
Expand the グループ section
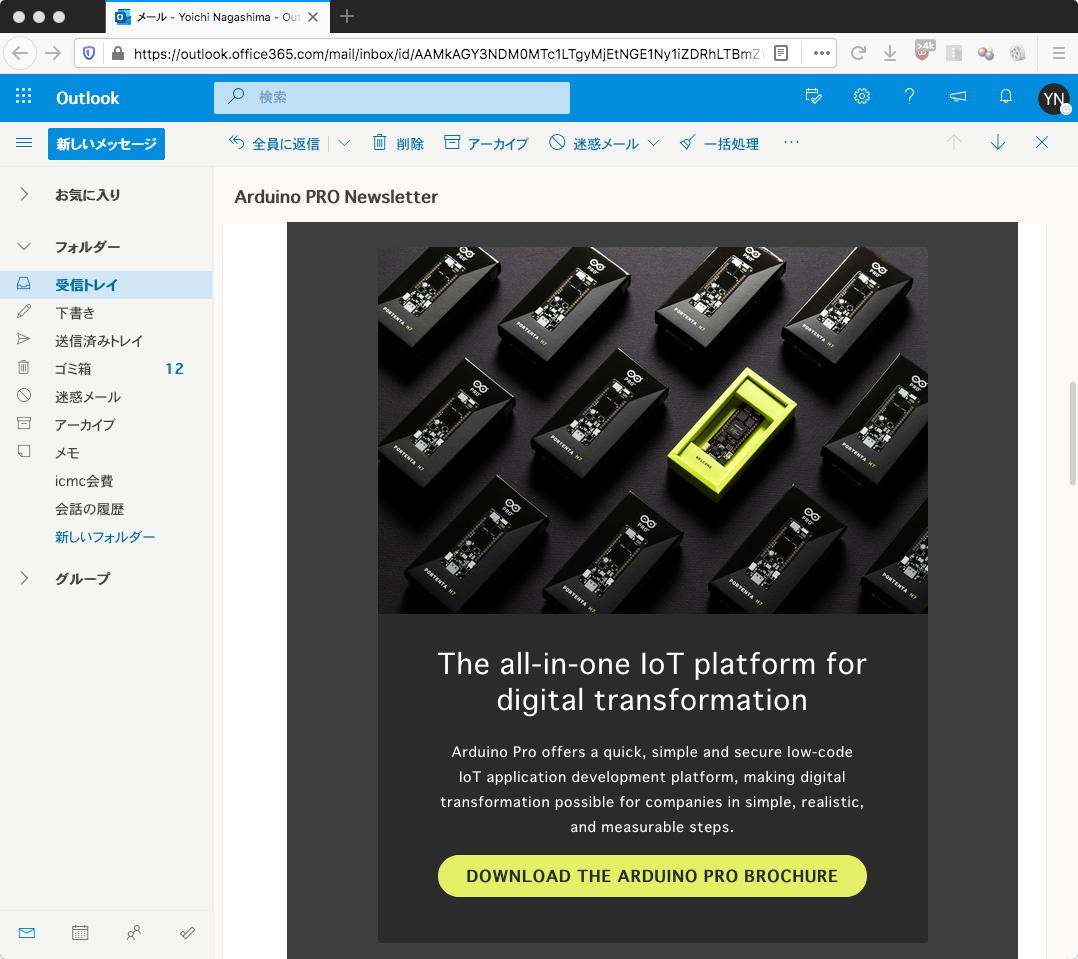pyautogui.click(x=24, y=578)
